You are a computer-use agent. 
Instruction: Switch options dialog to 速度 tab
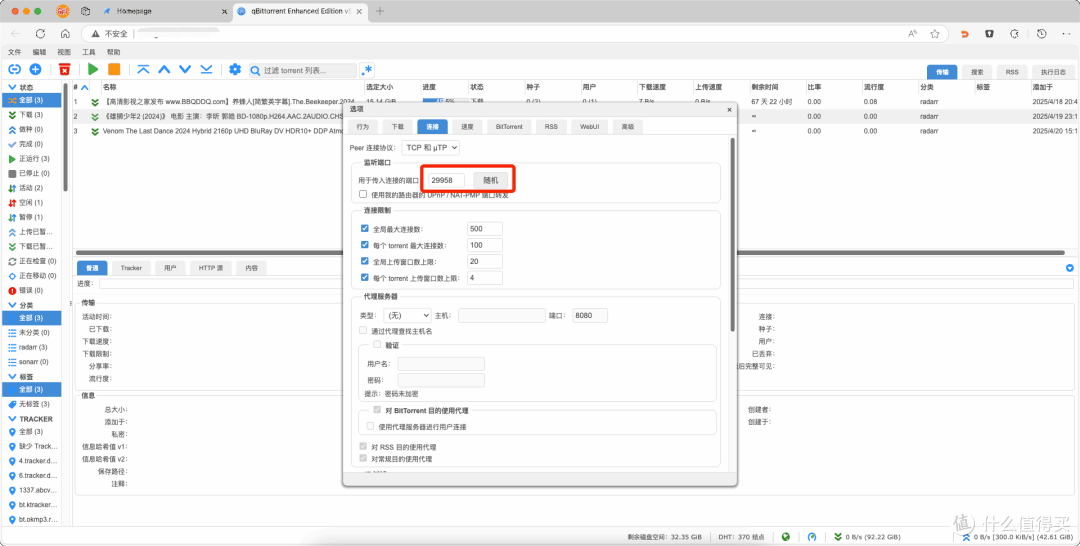coord(467,127)
